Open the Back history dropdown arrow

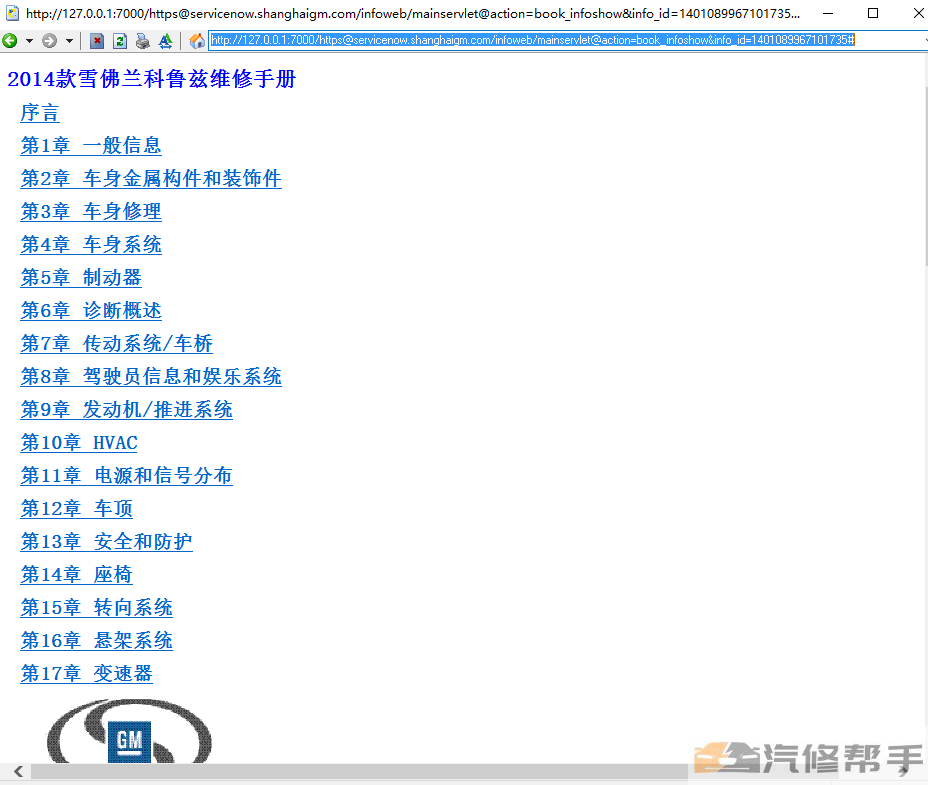29,41
